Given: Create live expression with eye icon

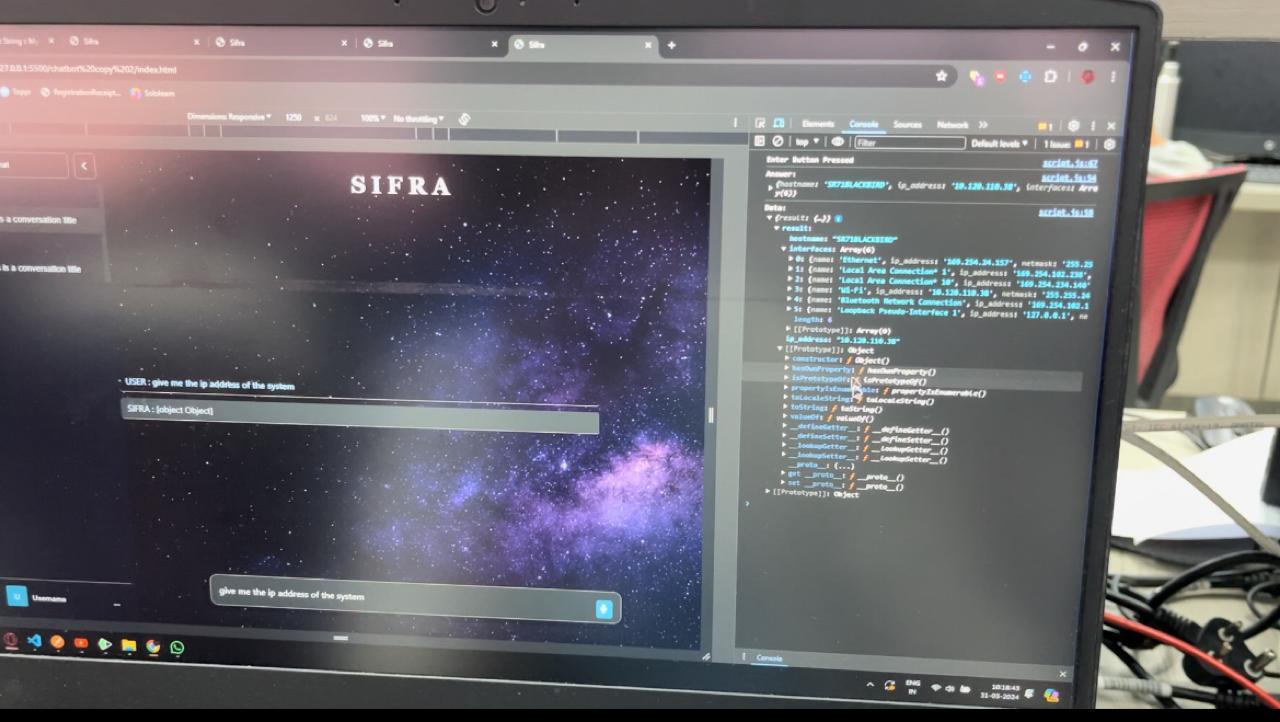Looking at the screenshot, I should [x=838, y=142].
